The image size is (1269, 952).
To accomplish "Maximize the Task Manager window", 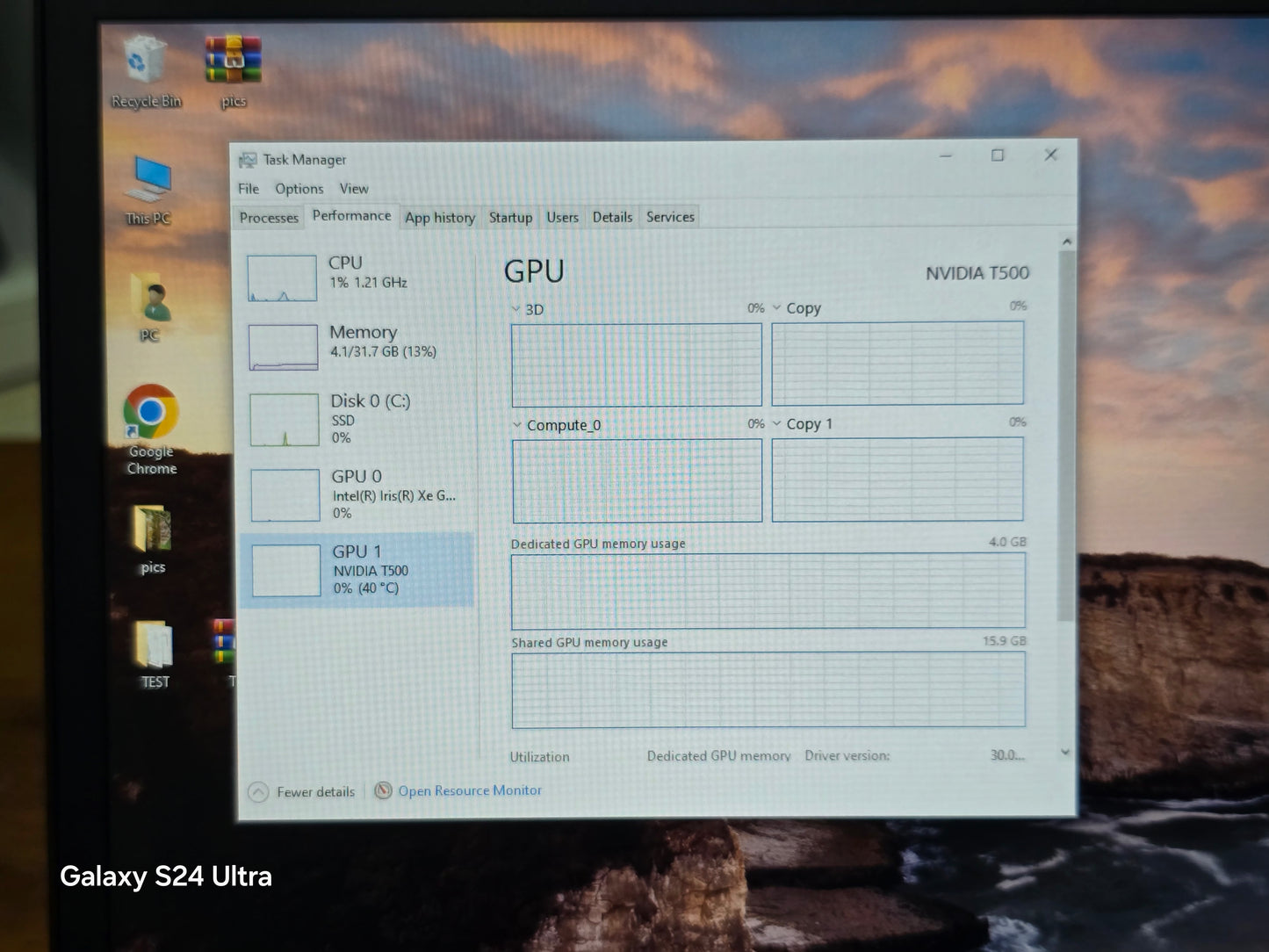I will coord(998,155).
